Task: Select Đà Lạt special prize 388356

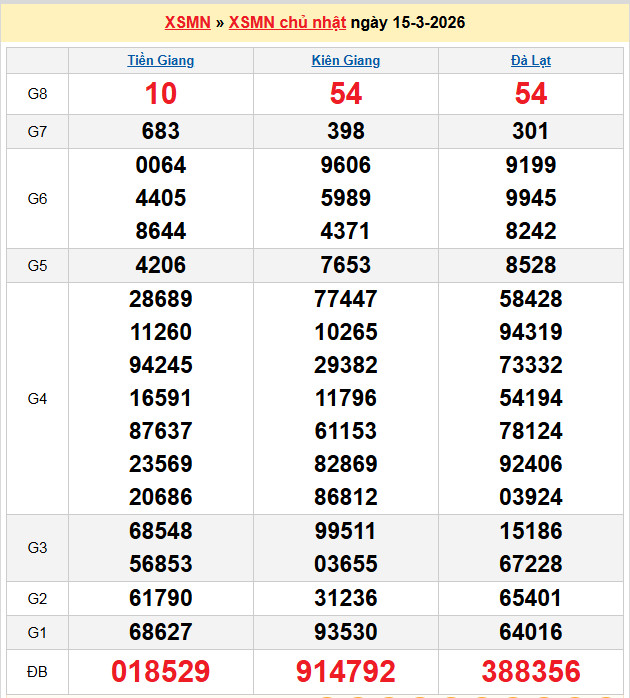Action: coord(531,671)
